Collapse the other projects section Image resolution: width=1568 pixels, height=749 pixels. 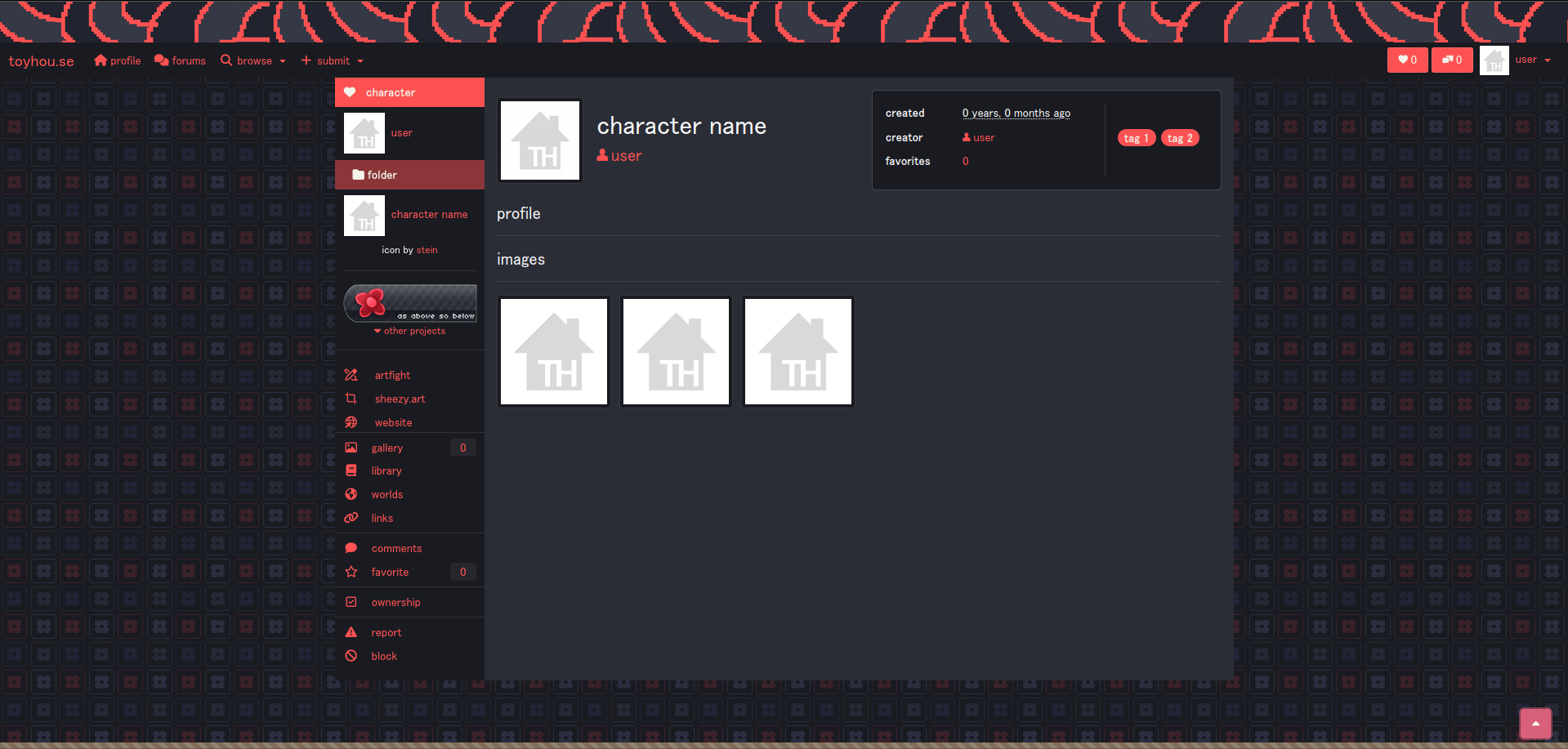coord(409,331)
